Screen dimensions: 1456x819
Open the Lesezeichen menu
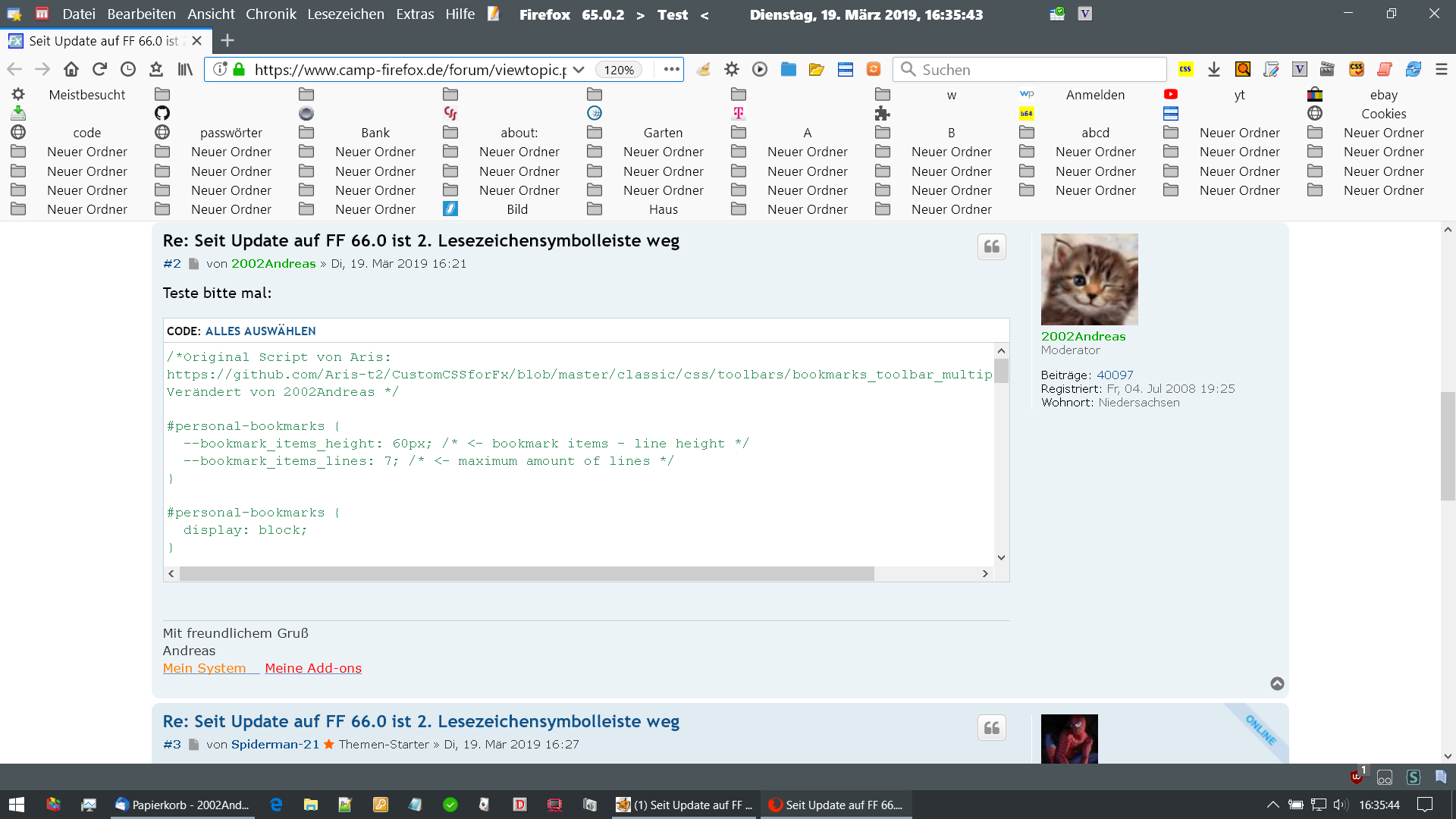pos(345,14)
